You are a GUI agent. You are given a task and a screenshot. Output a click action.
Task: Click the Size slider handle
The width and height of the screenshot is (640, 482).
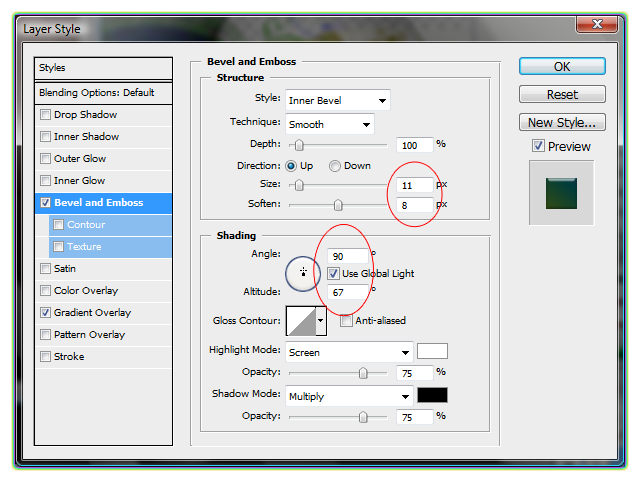pos(299,185)
